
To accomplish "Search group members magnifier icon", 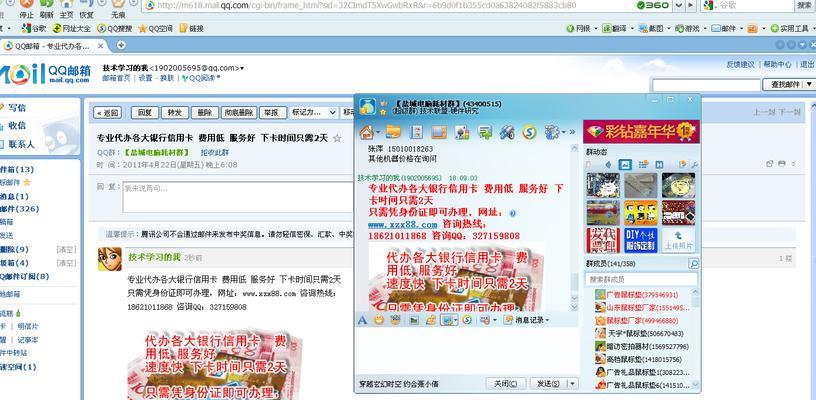I will pos(693,264).
